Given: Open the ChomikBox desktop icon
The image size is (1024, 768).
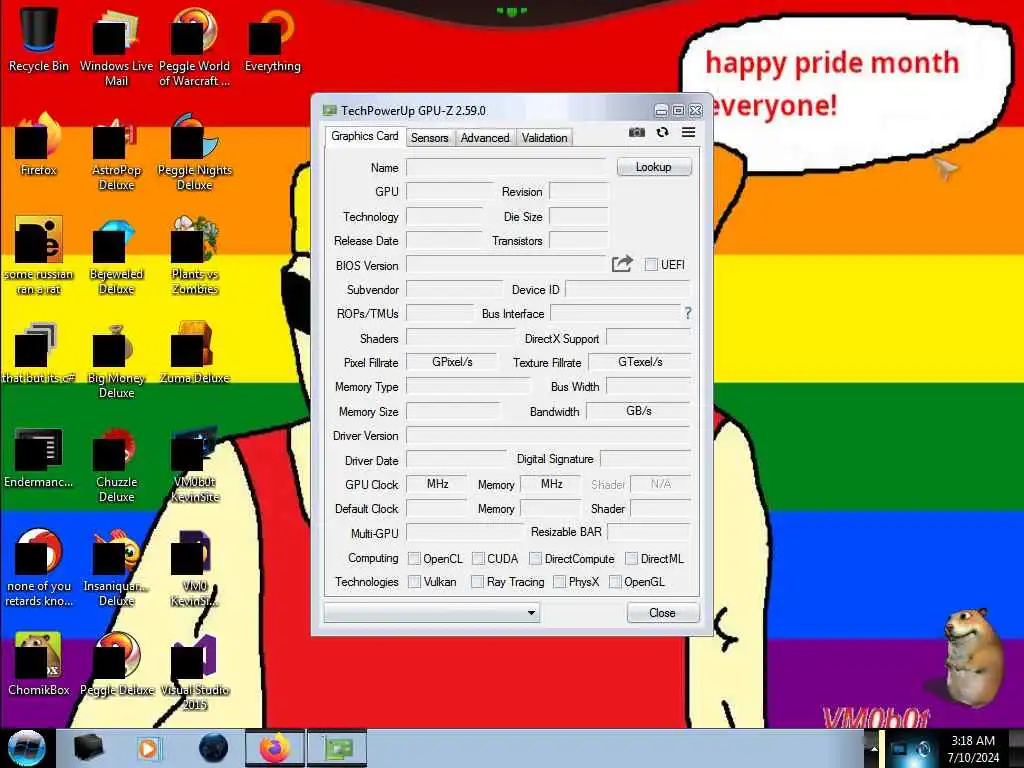Looking at the screenshot, I should (39, 664).
